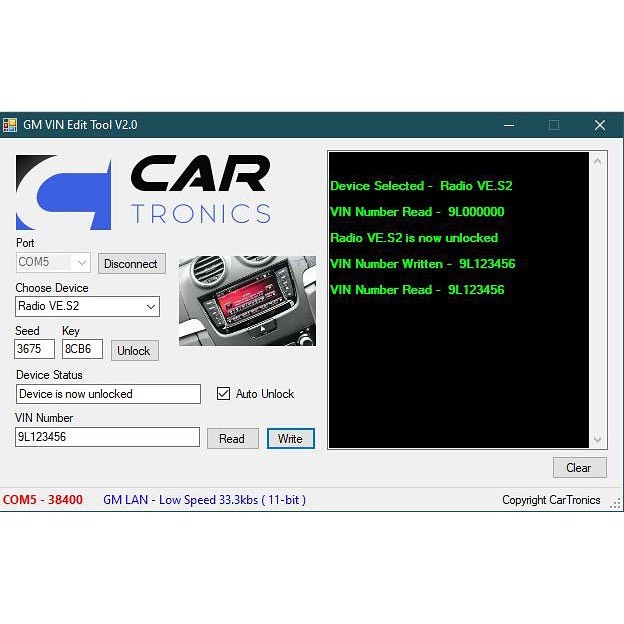Viewport: 624px width, 624px height.
Task: Click log line 'Device Selected - Radio VE.S2'
Action: (421, 186)
